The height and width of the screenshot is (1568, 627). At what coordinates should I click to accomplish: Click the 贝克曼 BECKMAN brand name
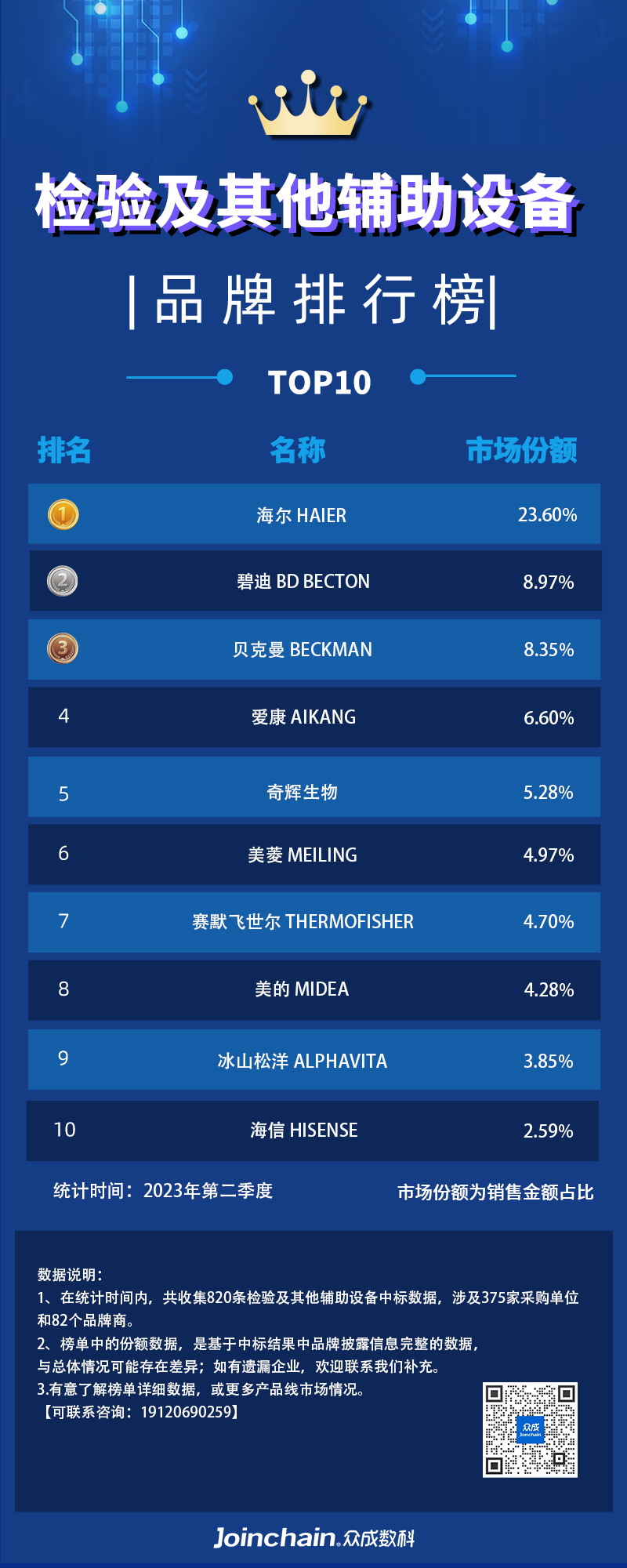tap(303, 650)
